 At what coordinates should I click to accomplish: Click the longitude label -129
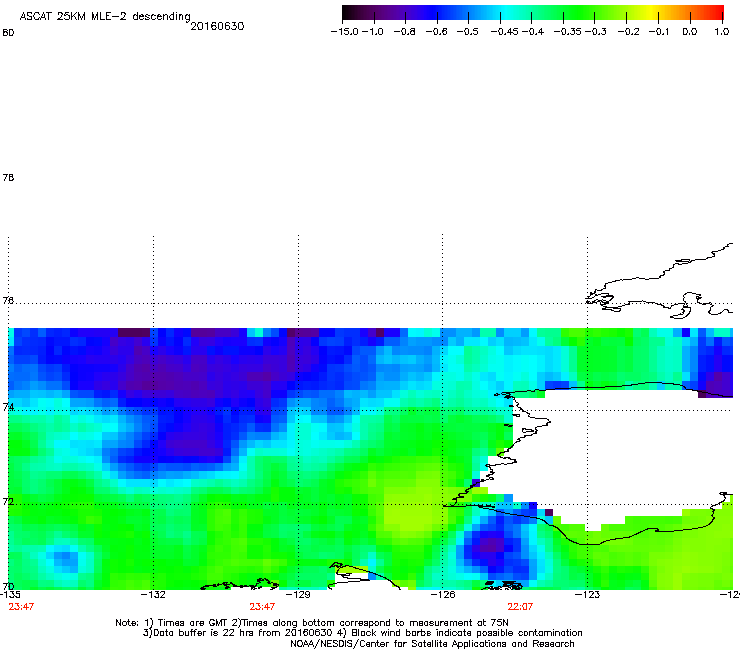tap(298, 594)
